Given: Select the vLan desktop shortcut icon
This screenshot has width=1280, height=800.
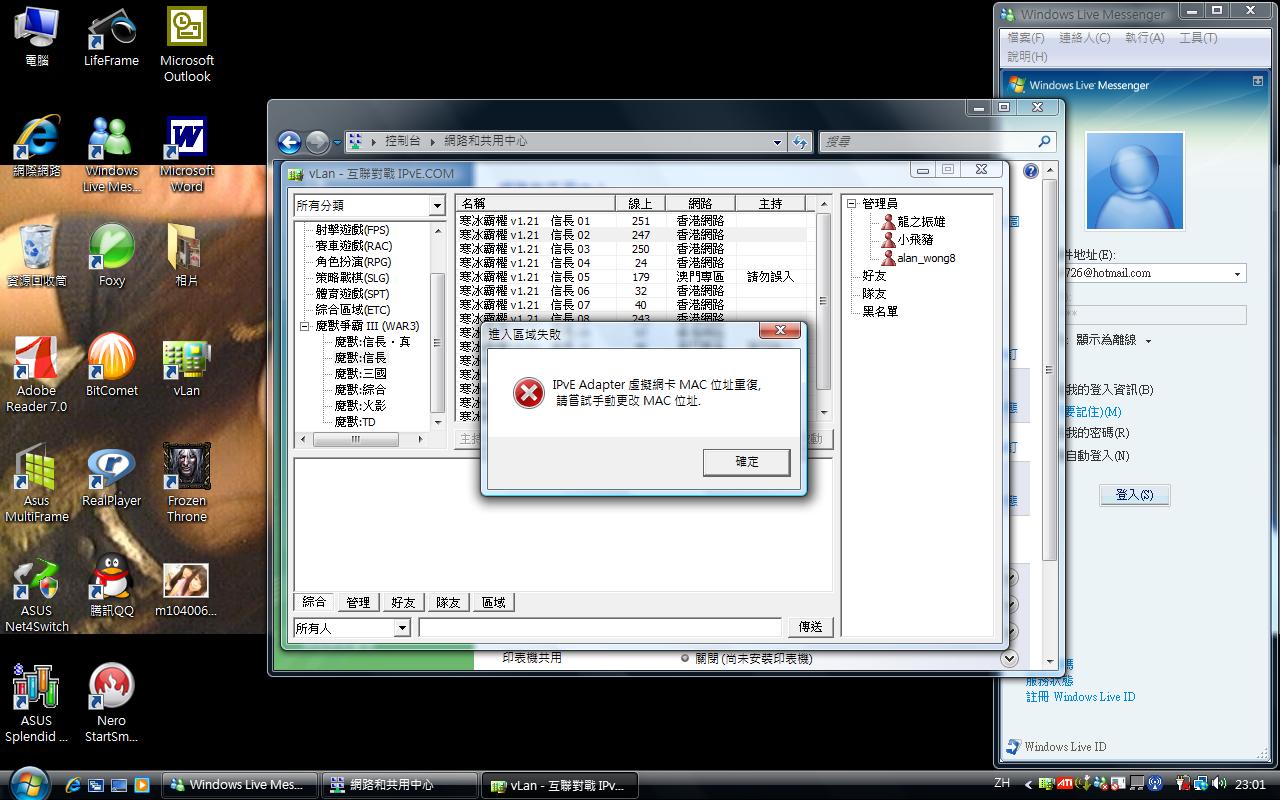Looking at the screenshot, I should point(187,367).
